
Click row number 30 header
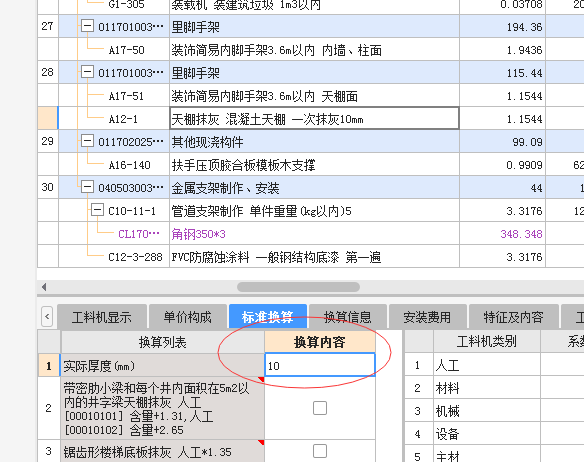48,187
